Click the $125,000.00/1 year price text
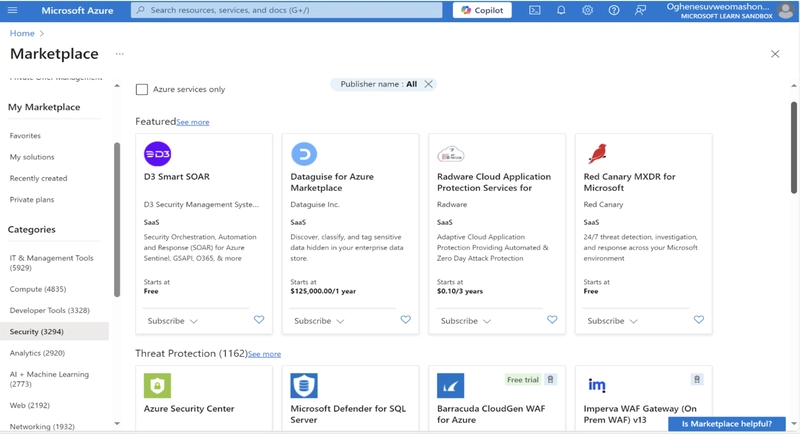Image resolution: width=800 pixels, height=434 pixels. (323, 291)
